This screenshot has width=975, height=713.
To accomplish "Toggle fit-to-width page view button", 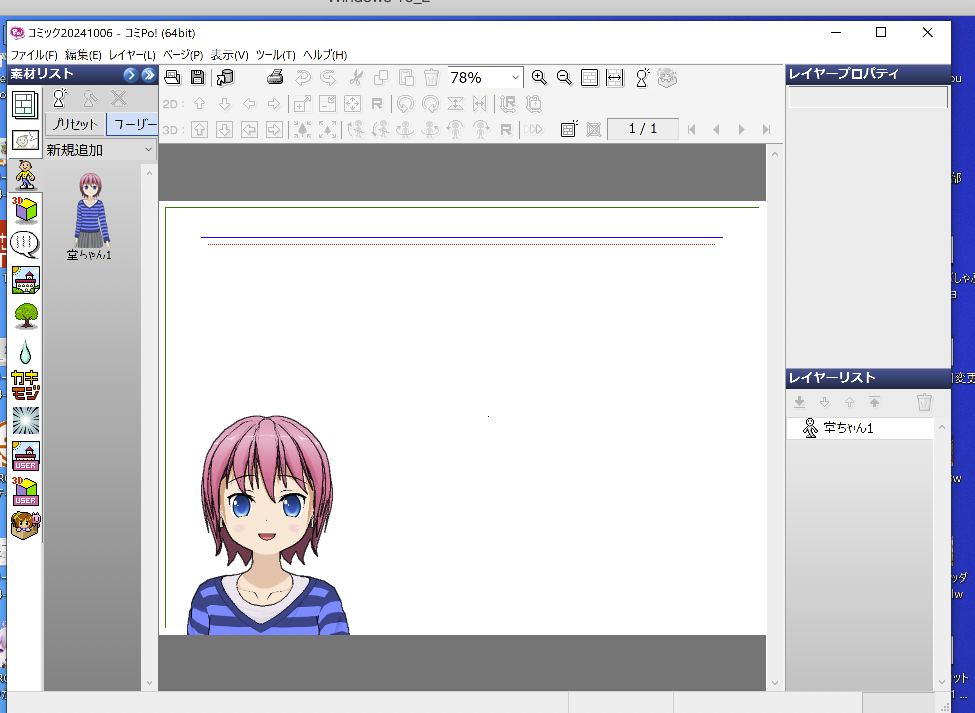I will [615, 77].
